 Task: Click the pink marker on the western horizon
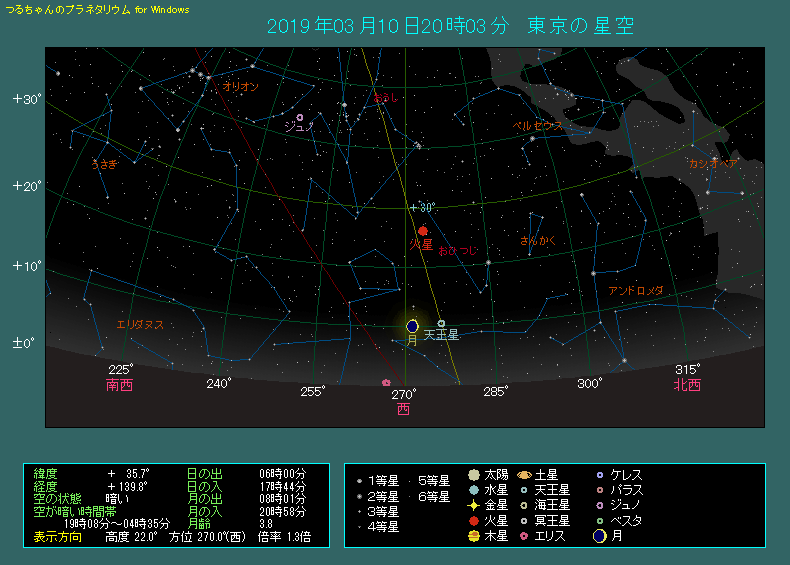click(x=386, y=382)
